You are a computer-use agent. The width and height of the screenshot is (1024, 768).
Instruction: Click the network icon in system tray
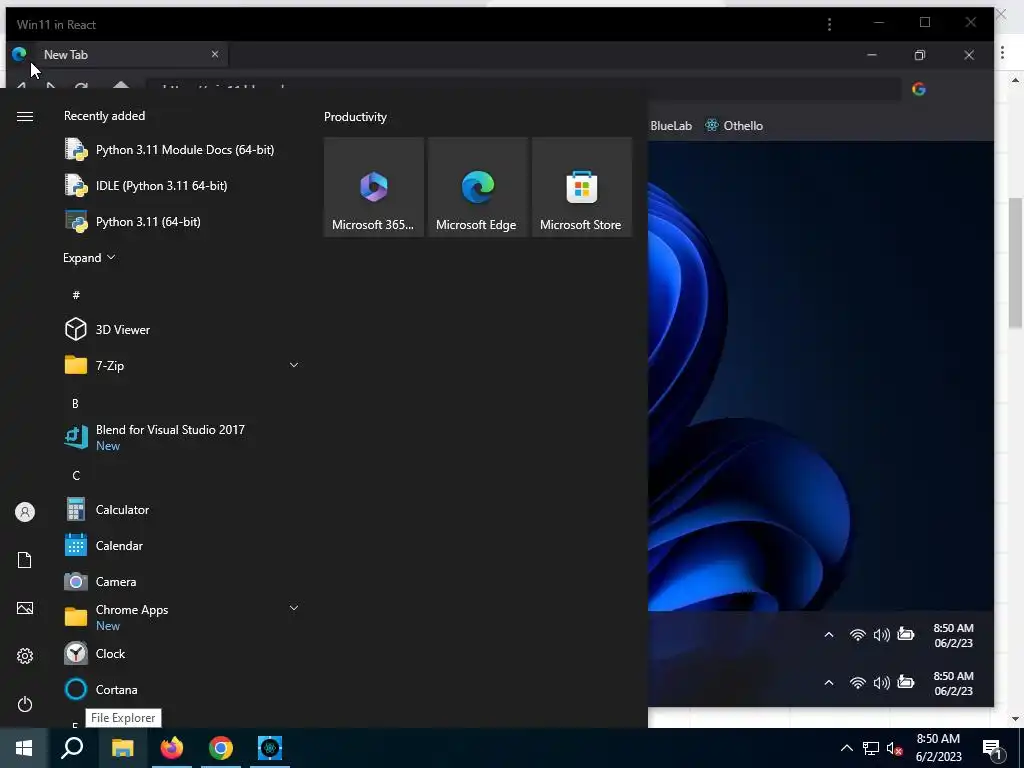pyautogui.click(x=871, y=748)
